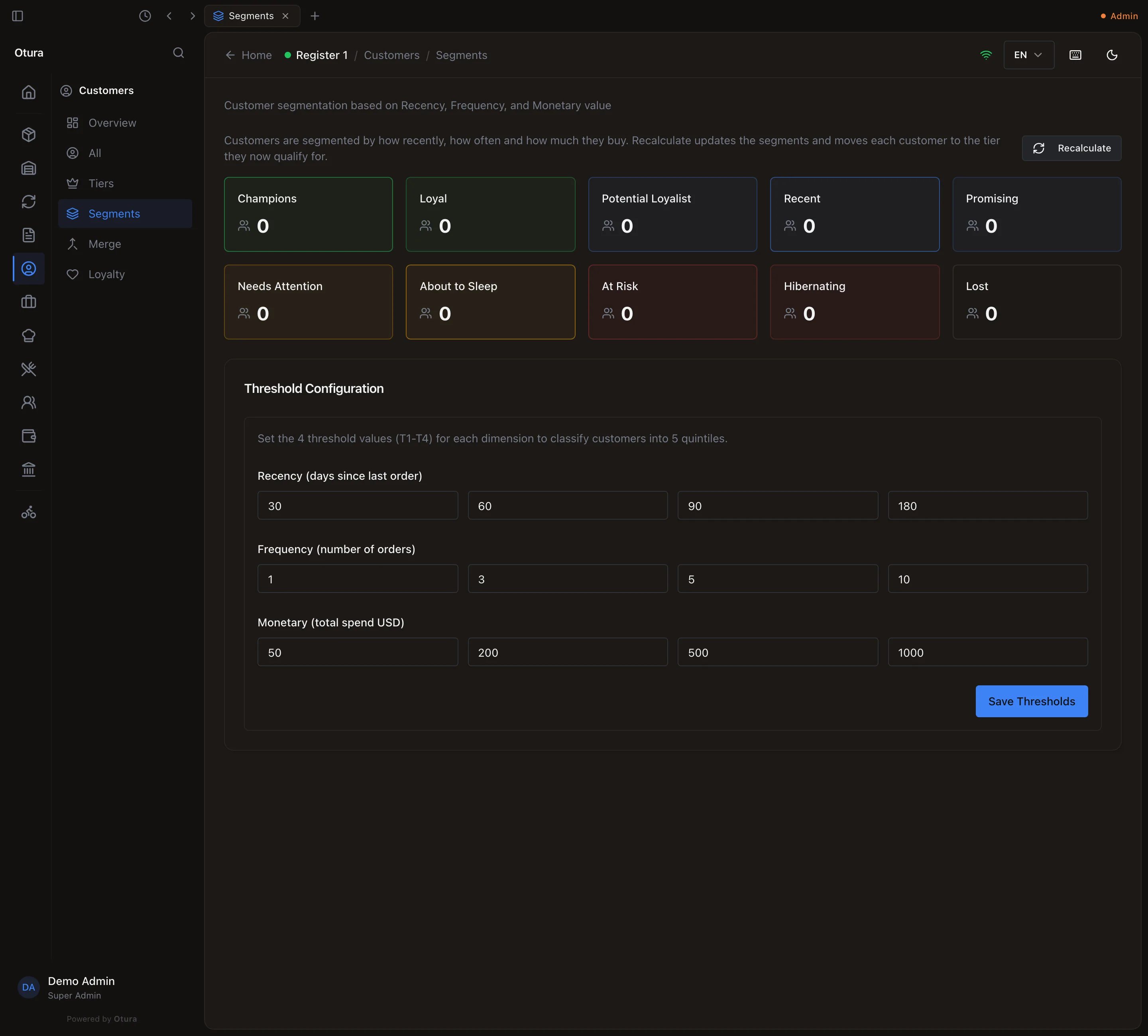Click the Recalculate button
The height and width of the screenshot is (1036, 1148).
(x=1071, y=148)
